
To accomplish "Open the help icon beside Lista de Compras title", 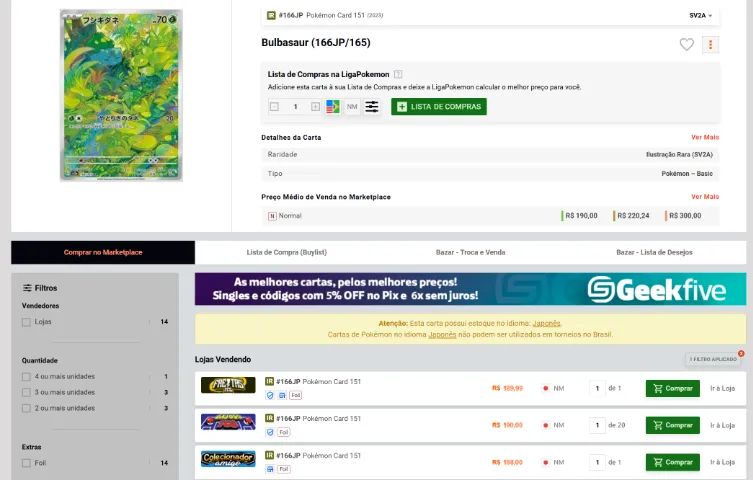I will 398,74.
